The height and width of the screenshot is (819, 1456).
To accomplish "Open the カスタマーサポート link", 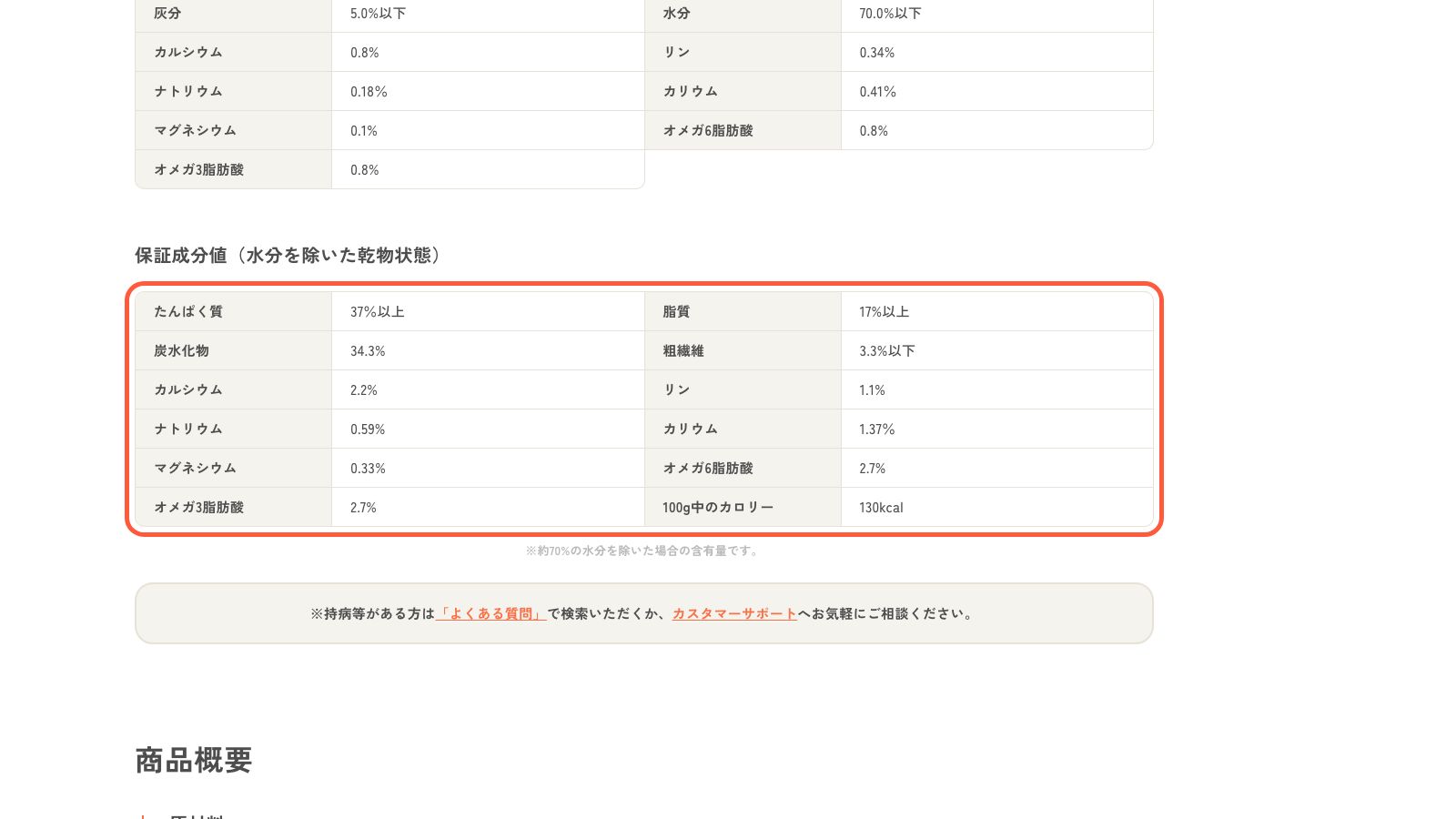I will point(734,614).
